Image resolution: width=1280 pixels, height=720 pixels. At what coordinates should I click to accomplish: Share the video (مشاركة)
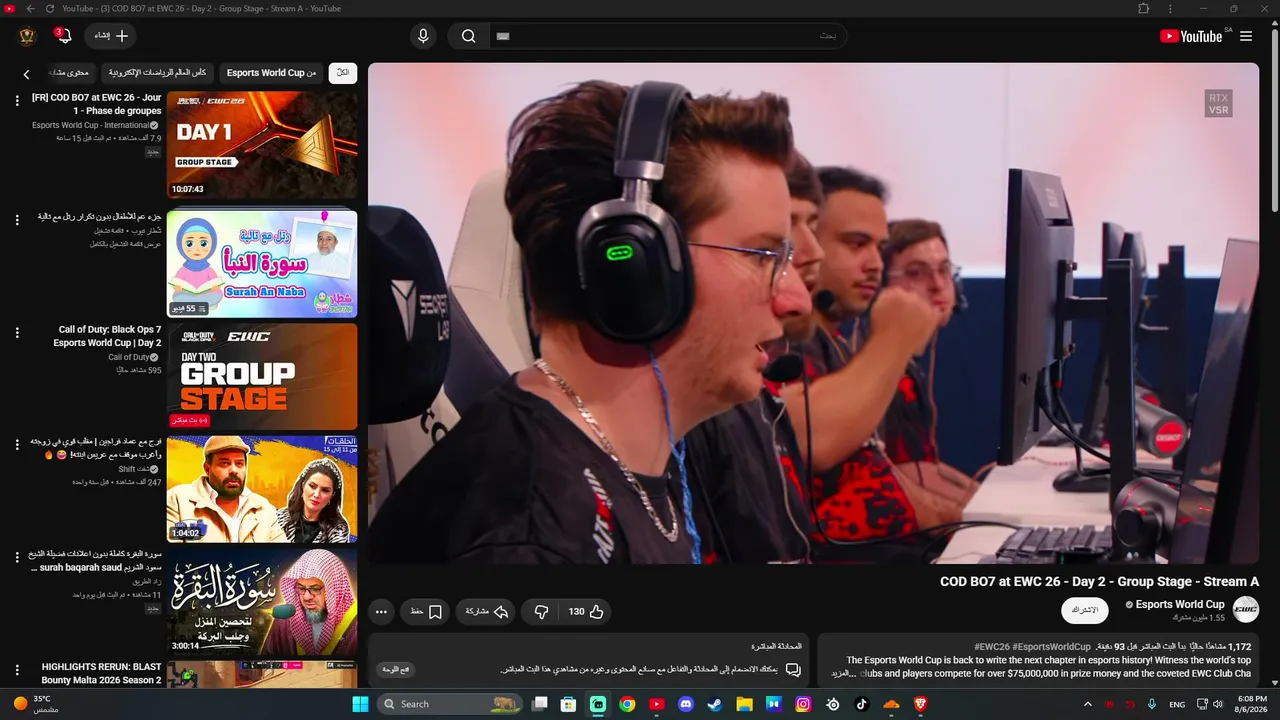(487, 611)
